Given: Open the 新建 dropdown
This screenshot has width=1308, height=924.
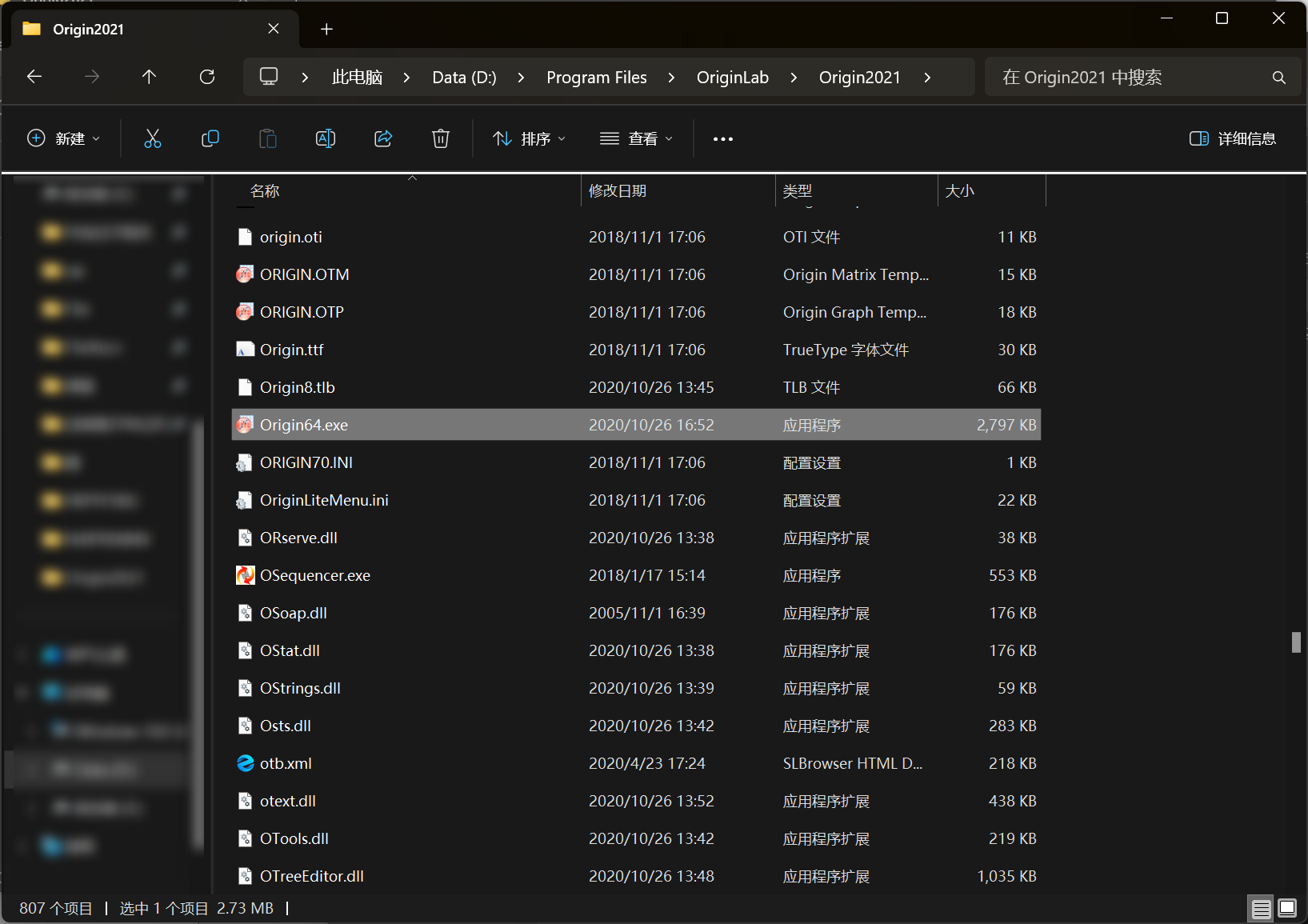Looking at the screenshot, I should coord(63,138).
